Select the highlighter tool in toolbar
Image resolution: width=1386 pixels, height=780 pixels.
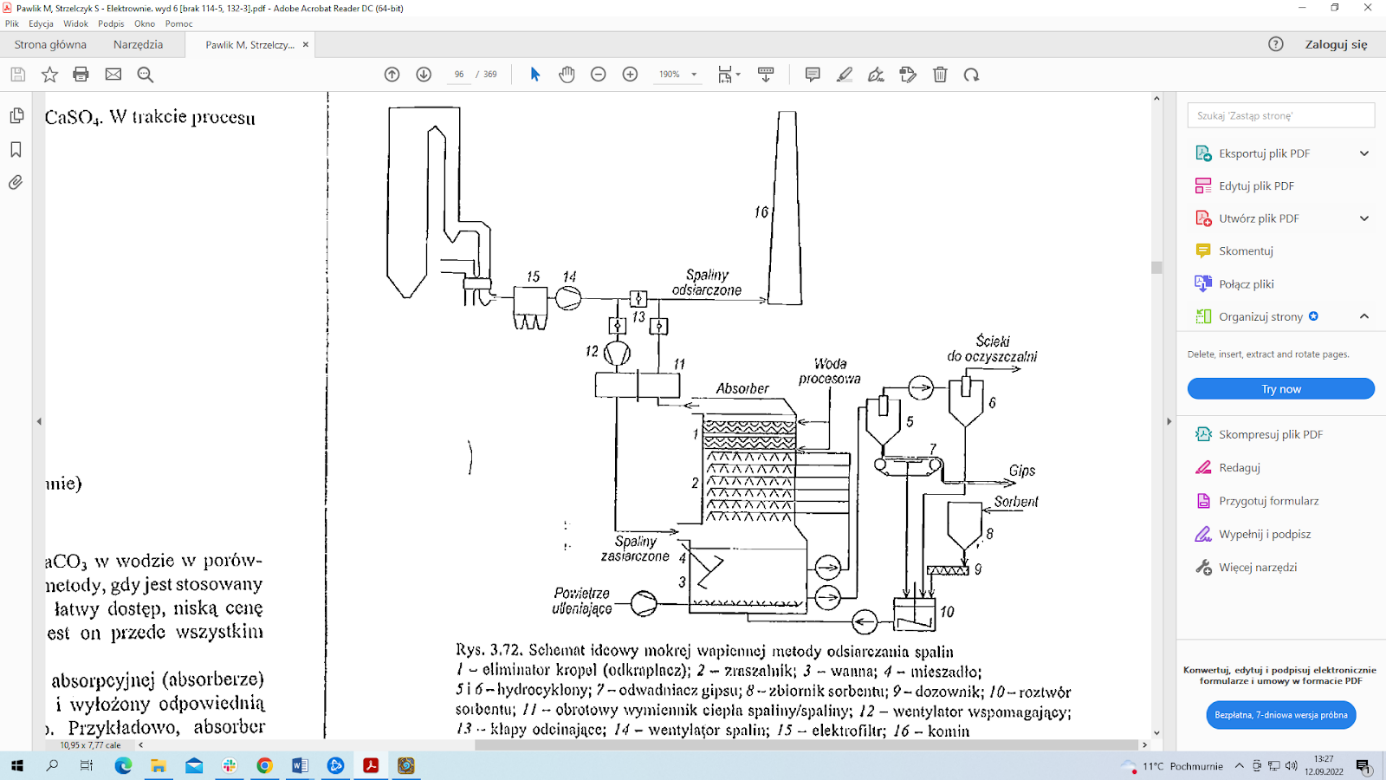click(x=843, y=74)
